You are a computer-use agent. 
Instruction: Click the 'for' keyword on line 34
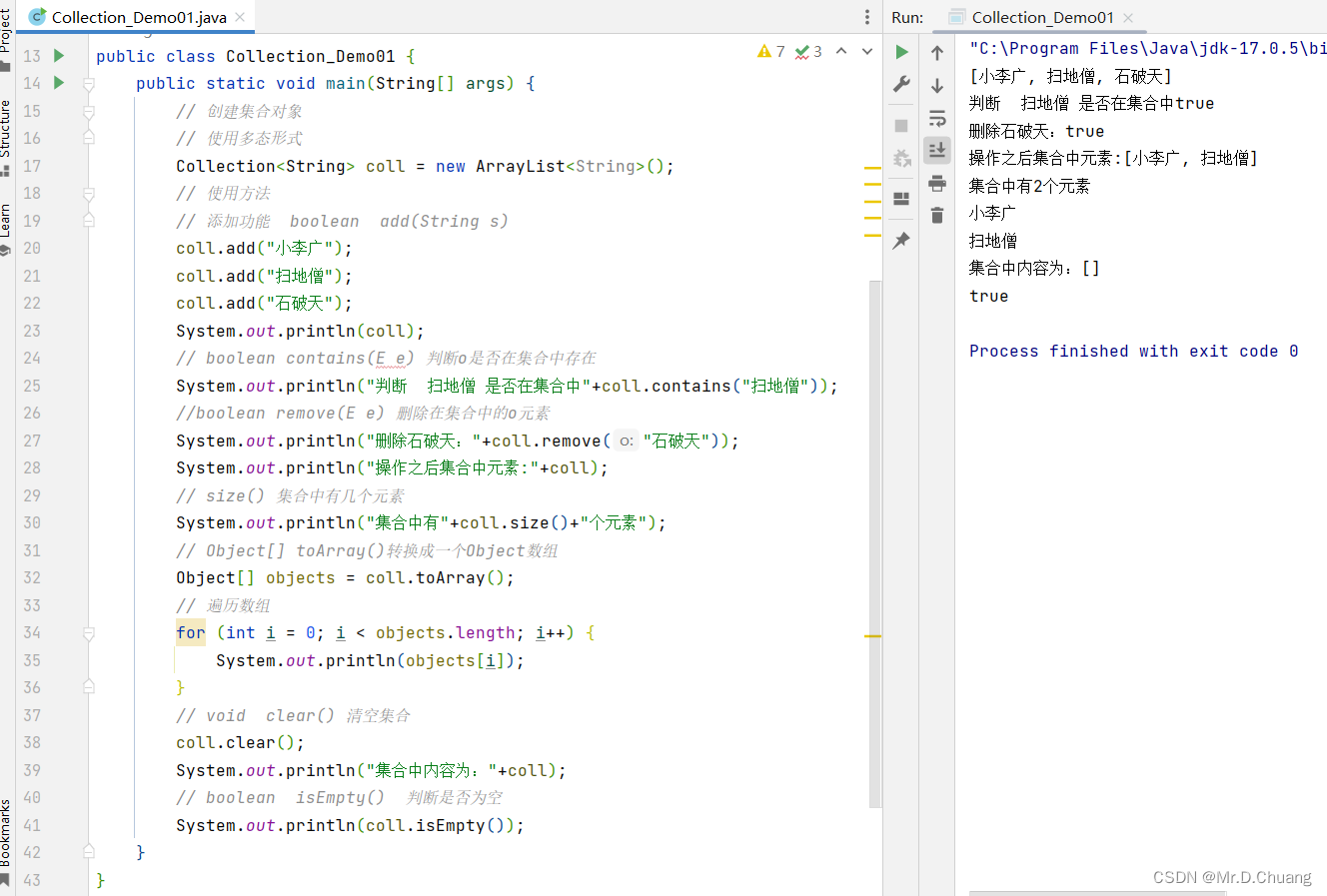[x=191, y=632]
